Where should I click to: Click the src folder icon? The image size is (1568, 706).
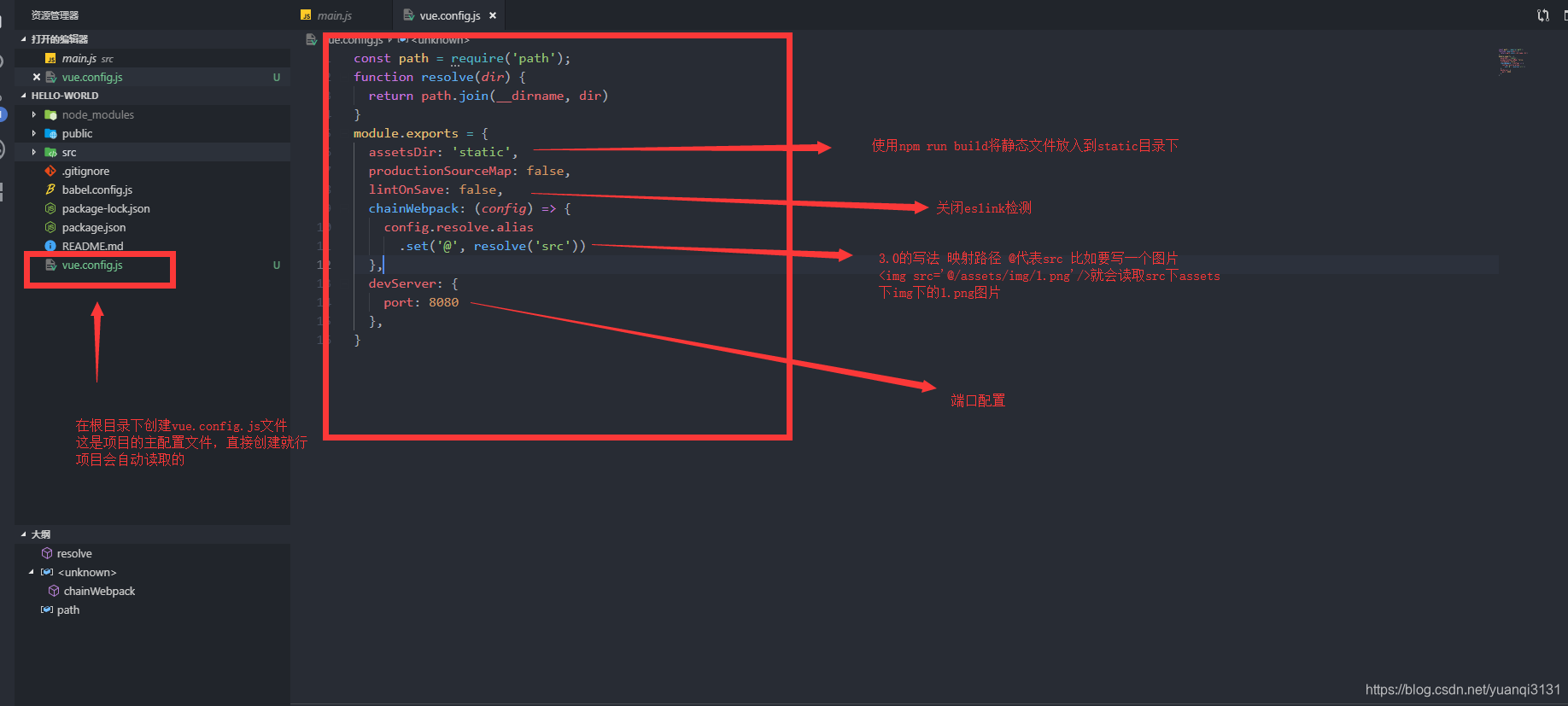pos(50,152)
